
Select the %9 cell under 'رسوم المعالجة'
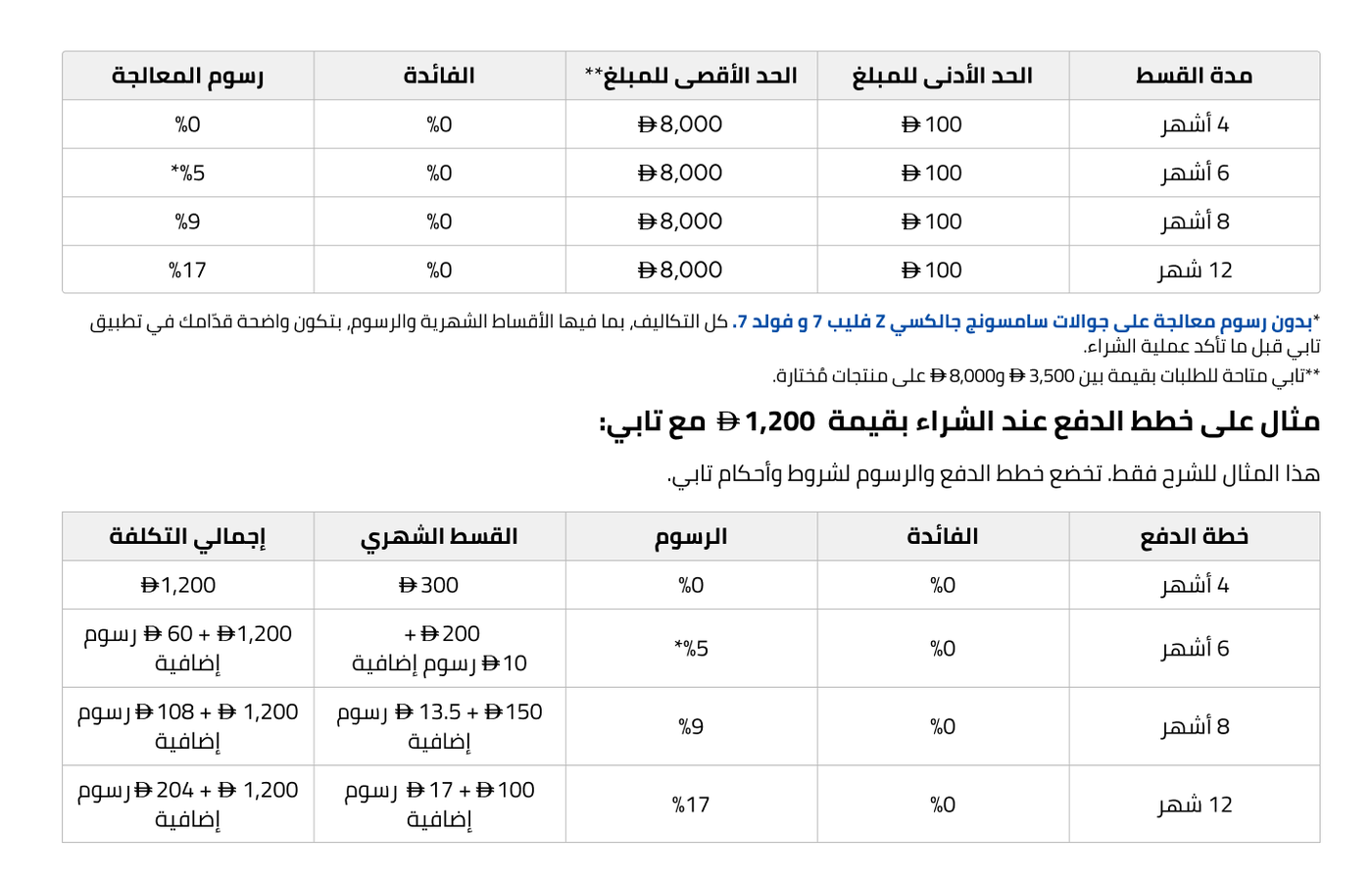pos(187,221)
